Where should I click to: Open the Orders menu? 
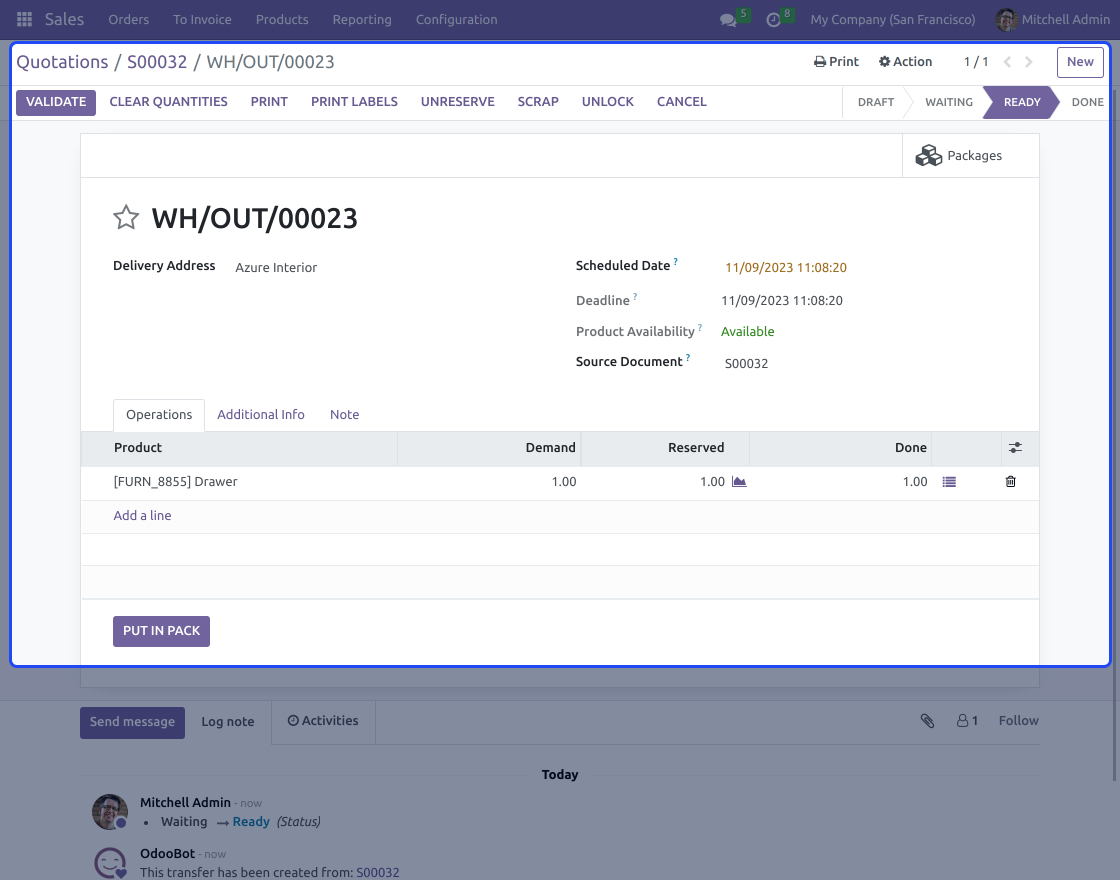pyautogui.click(x=129, y=19)
